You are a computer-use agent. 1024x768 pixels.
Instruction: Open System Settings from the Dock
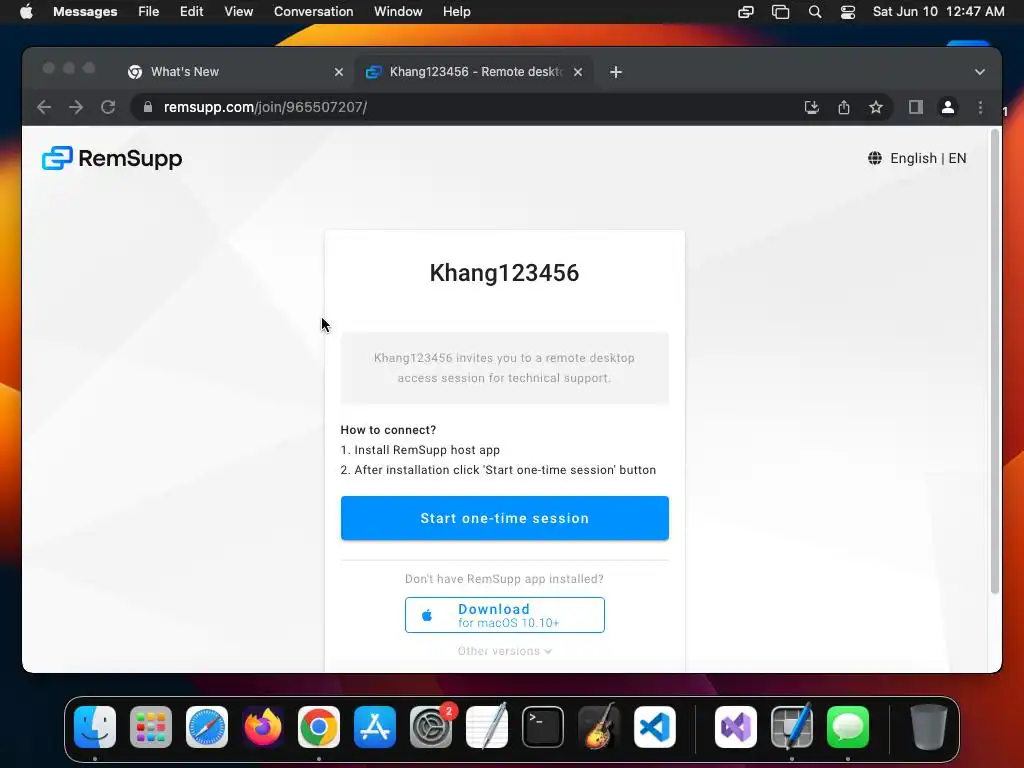(x=431, y=727)
